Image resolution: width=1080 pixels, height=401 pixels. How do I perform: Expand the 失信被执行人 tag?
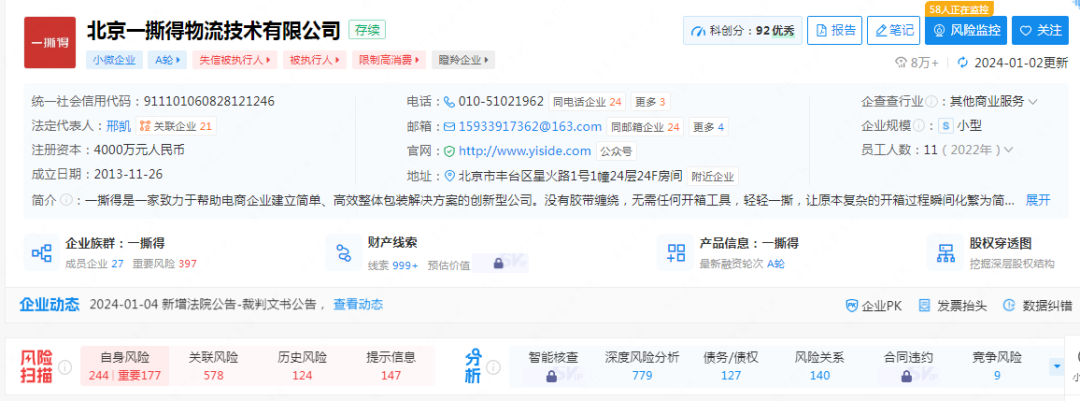(x=234, y=60)
